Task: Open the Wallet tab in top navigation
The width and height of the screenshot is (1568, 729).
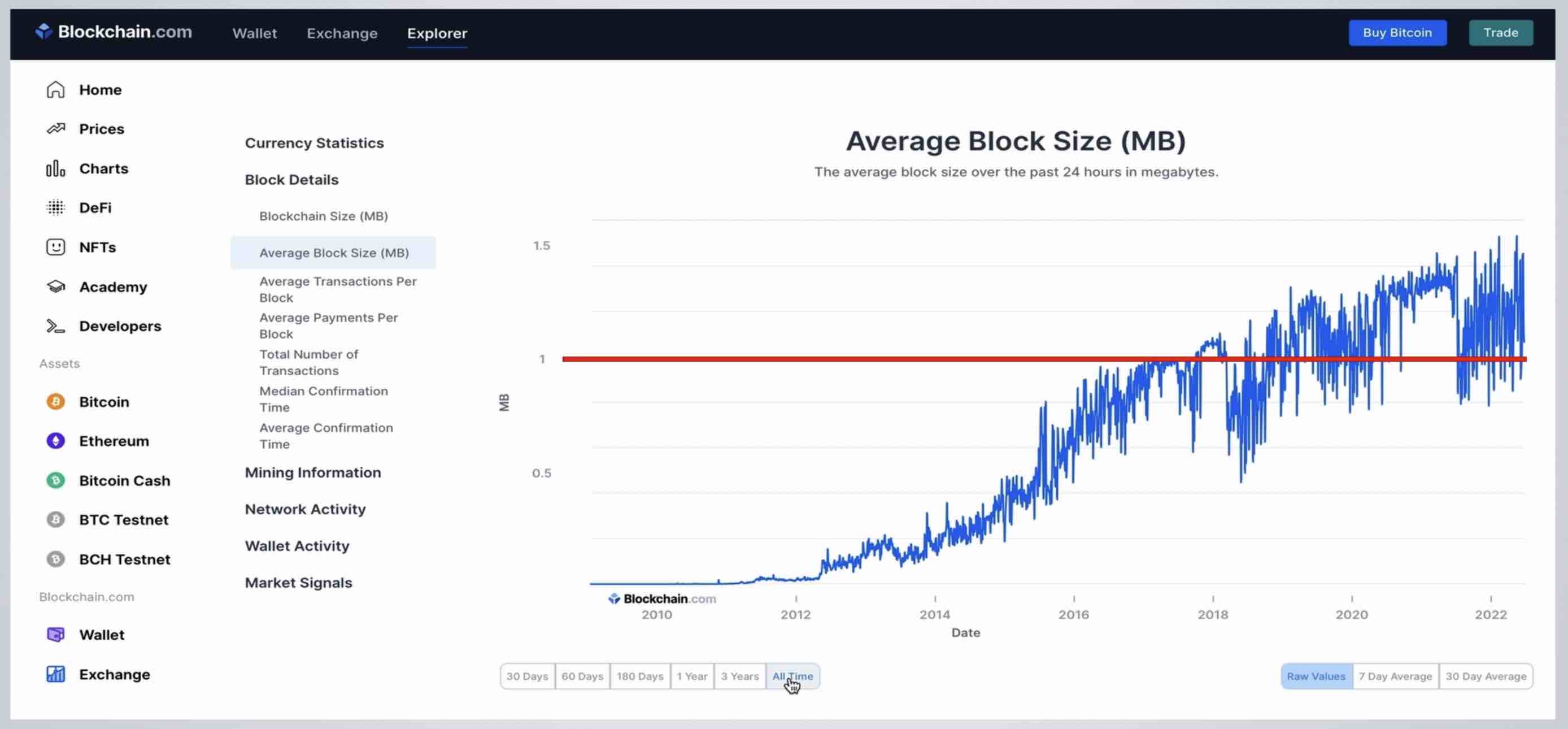Action: (x=254, y=33)
